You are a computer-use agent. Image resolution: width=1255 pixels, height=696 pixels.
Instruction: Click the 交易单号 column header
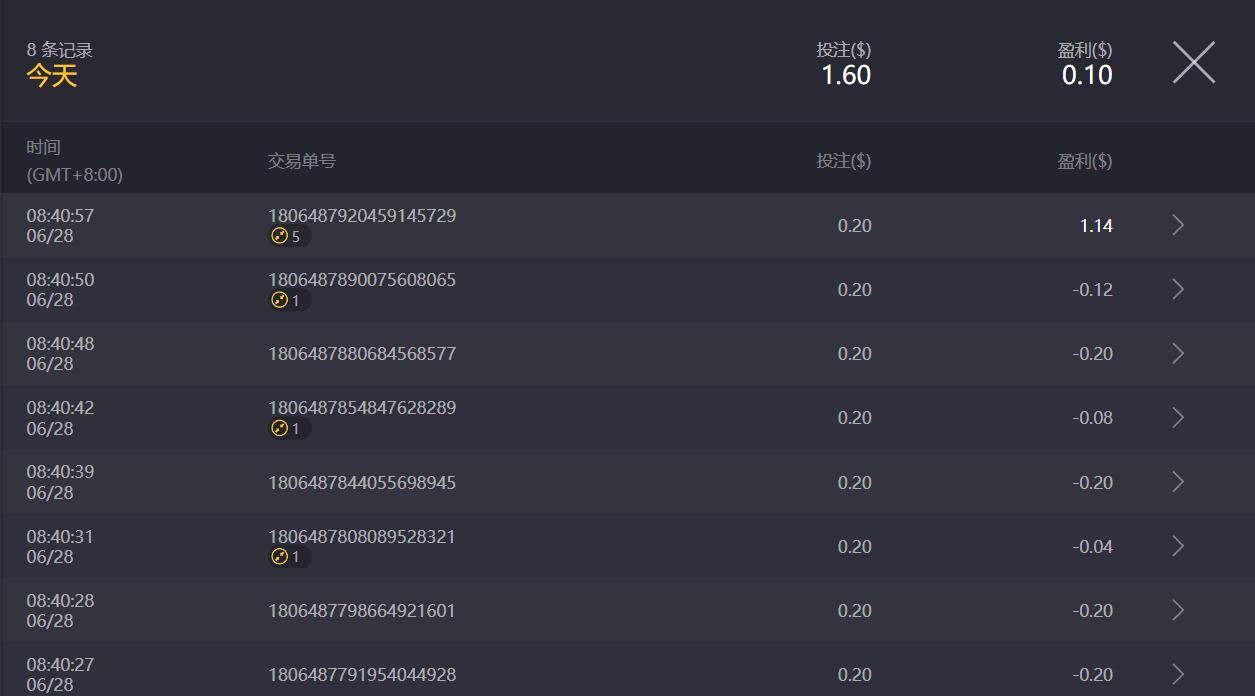(x=302, y=161)
